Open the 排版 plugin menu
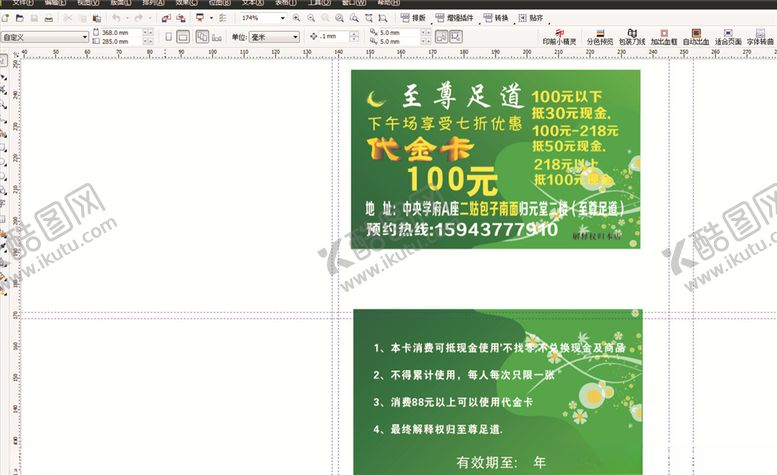 pyautogui.click(x=413, y=18)
